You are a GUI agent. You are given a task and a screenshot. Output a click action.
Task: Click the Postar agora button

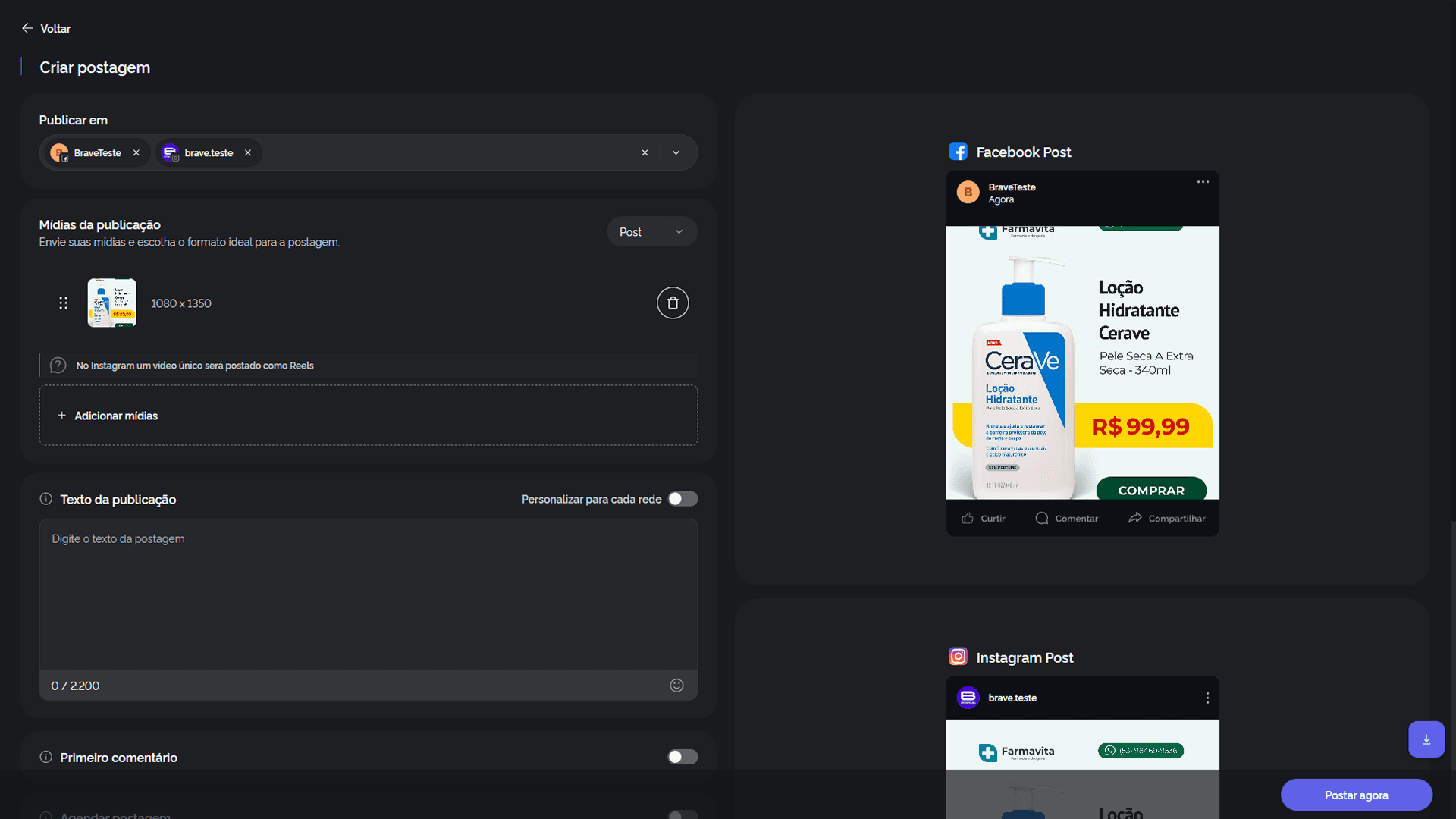click(1356, 795)
